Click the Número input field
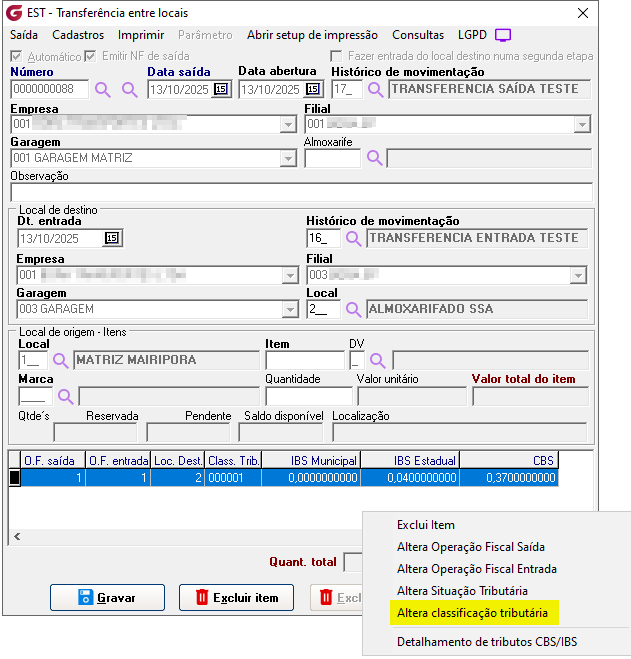The width and height of the screenshot is (631, 659). [50, 90]
